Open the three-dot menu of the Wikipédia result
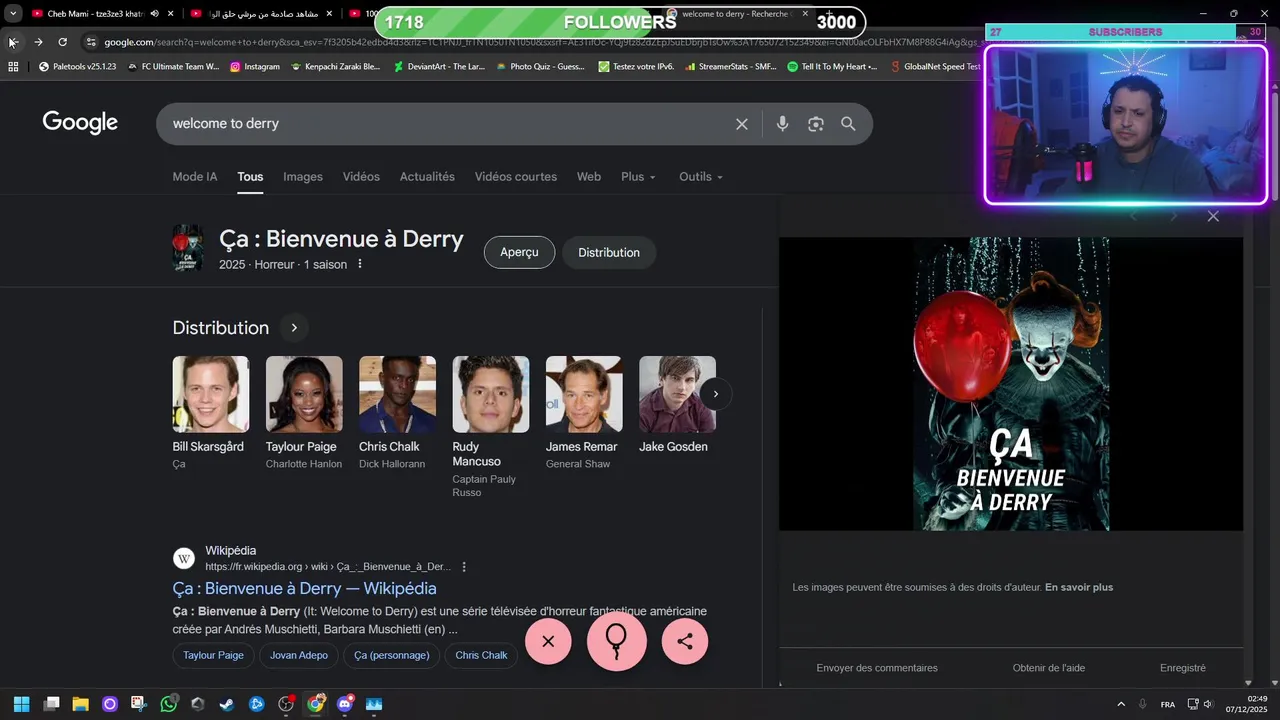This screenshot has width=1280, height=720. tap(464, 567)
